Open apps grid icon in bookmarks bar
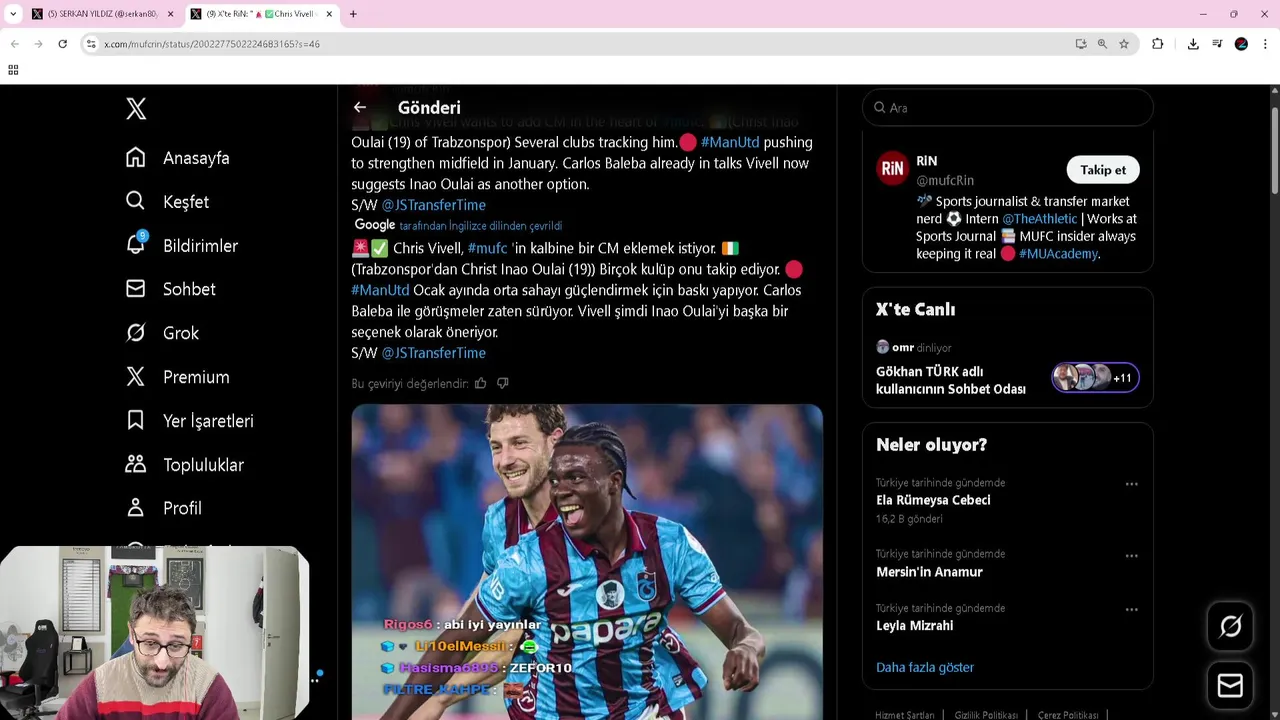 (13, 70)
